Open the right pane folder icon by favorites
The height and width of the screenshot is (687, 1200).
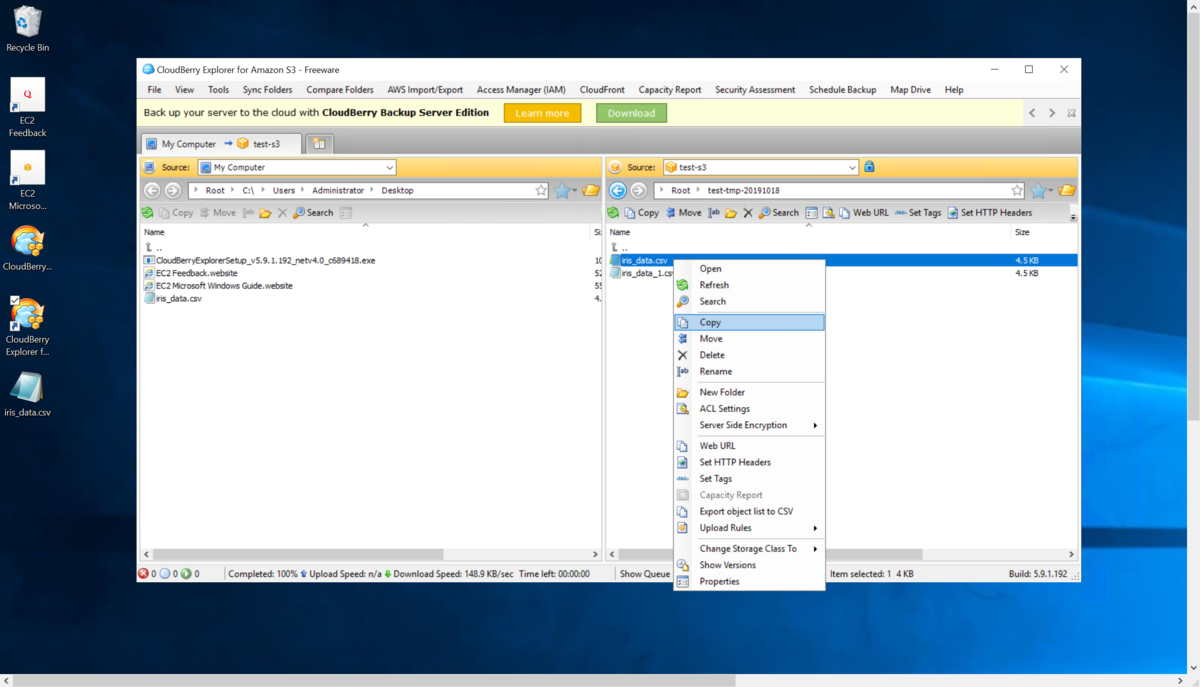[x=1067, y=190]
